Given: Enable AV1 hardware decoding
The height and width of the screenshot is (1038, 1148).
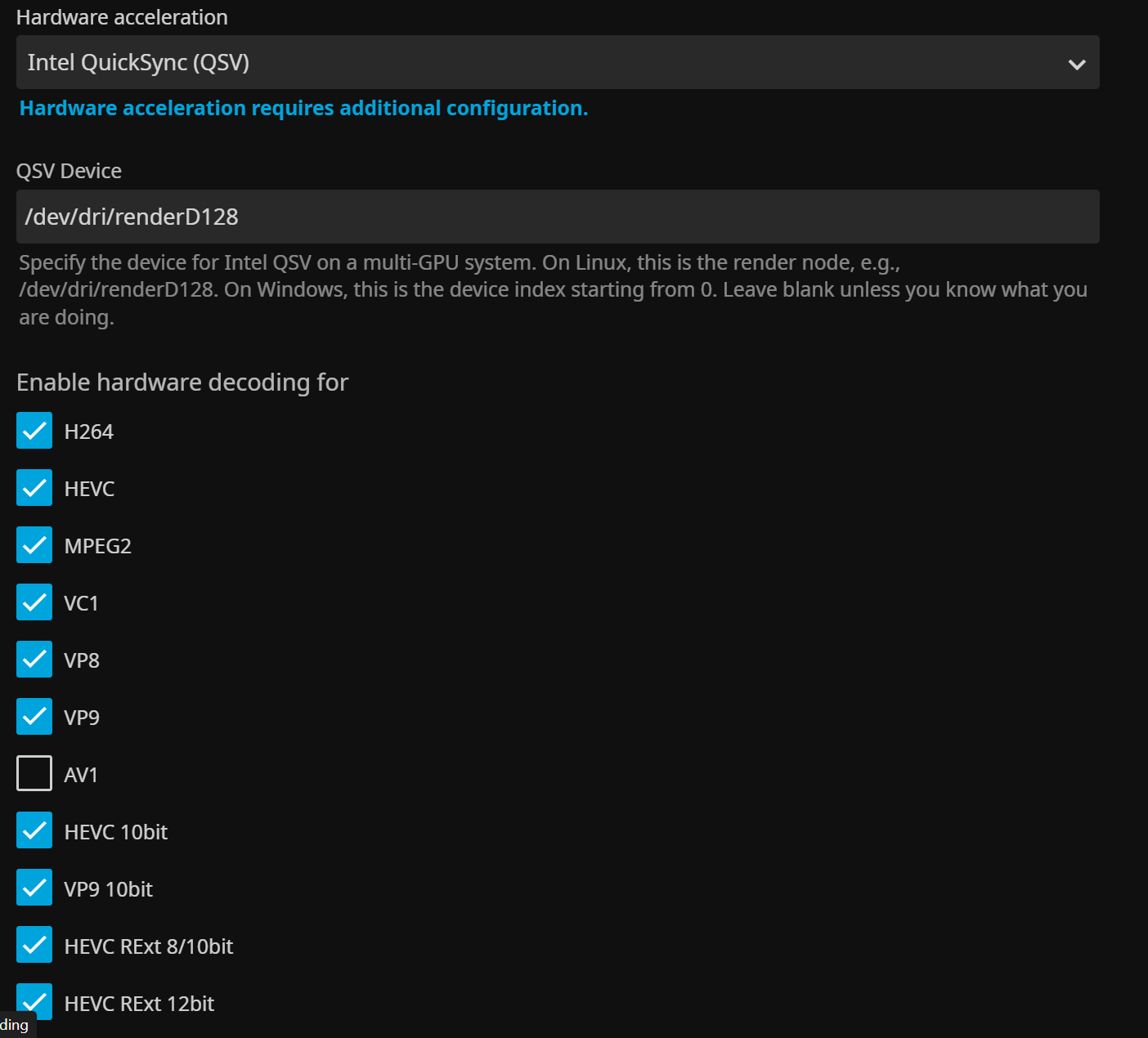Looking at the screenshot, I should tap(34, 774).
